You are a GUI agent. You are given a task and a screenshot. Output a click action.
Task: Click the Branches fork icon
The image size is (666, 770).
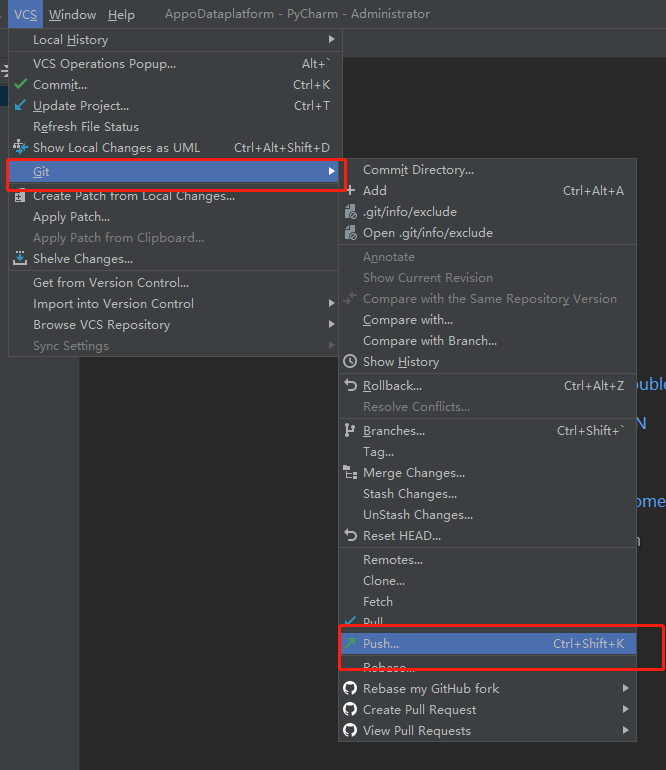click(x=350, y=430)
